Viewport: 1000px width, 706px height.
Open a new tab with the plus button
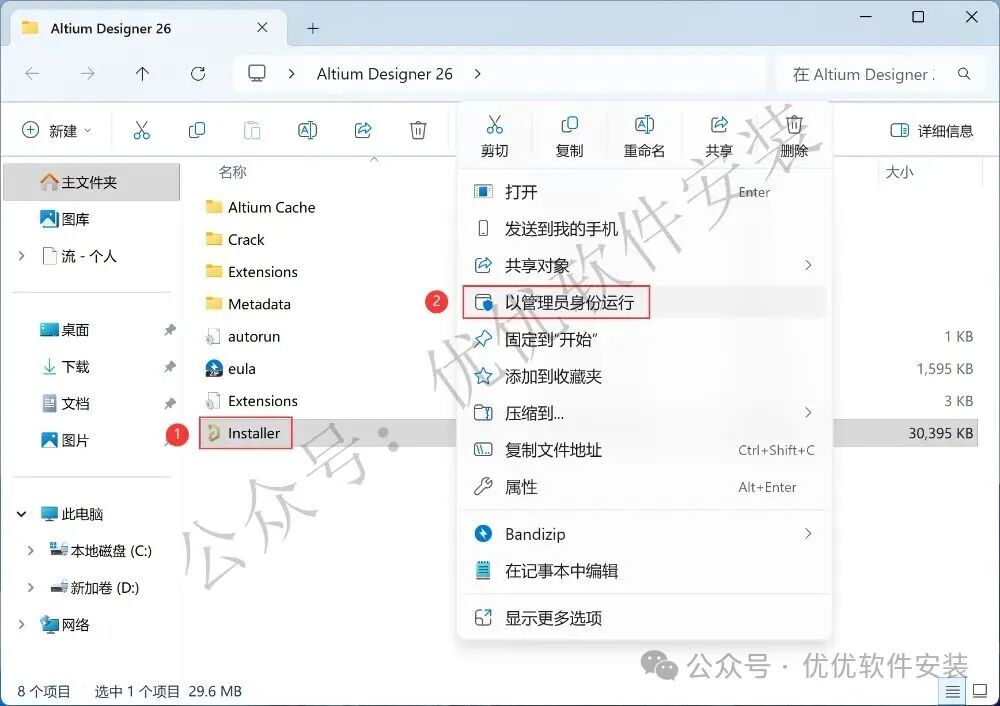[312, 28]
